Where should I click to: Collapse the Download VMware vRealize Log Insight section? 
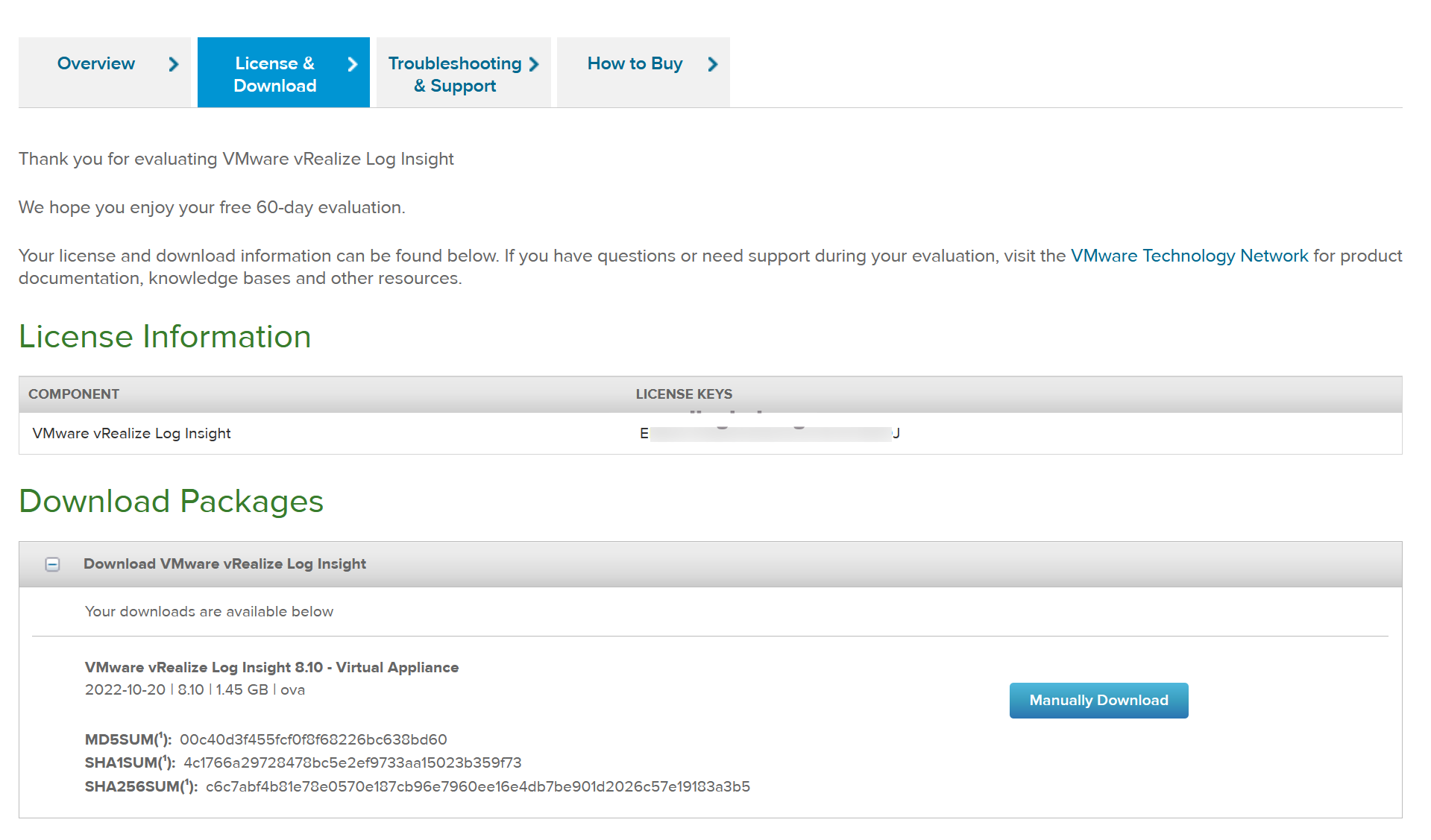point(52,564)
